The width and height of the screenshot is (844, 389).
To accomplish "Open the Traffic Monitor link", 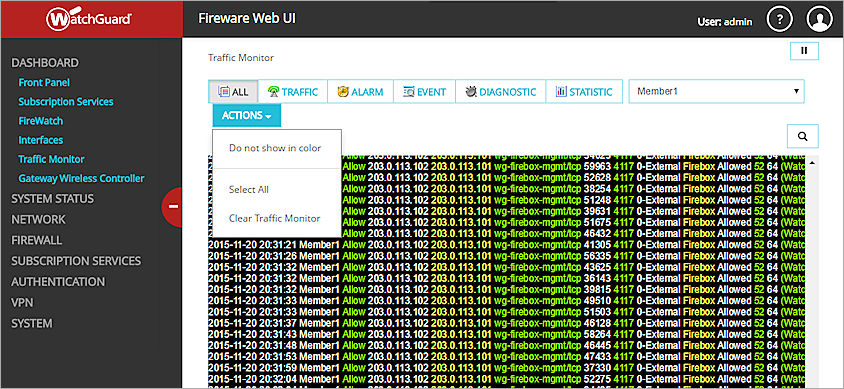I will point(51,159).
